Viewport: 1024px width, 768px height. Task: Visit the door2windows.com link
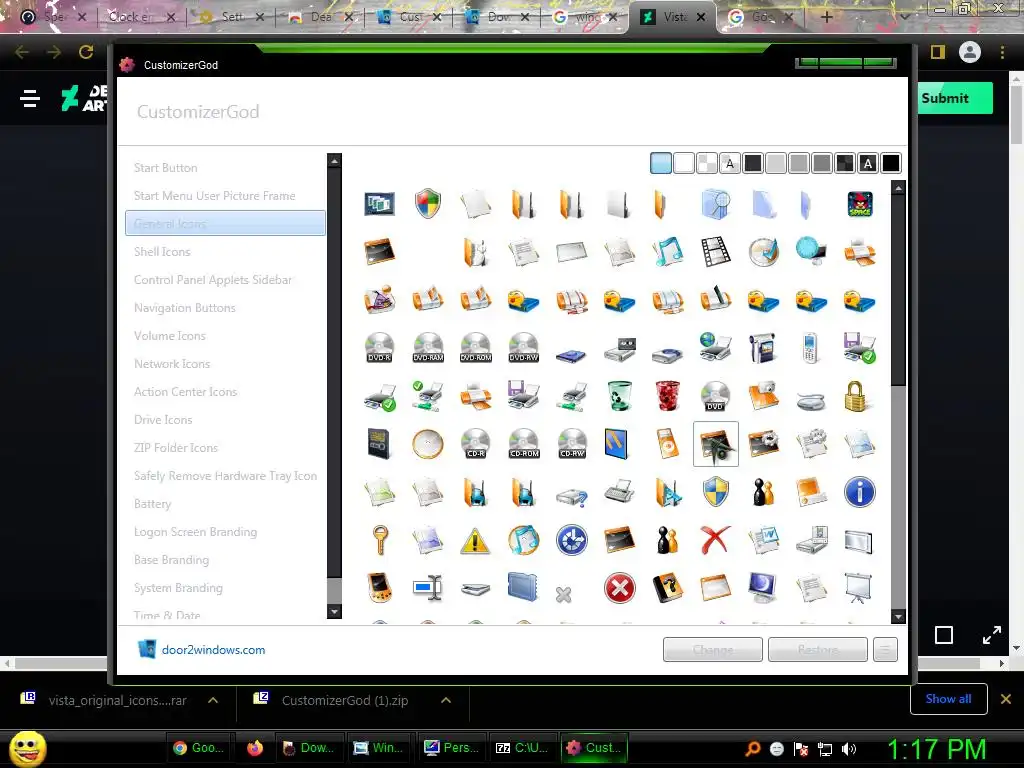[x=213, y=650]
